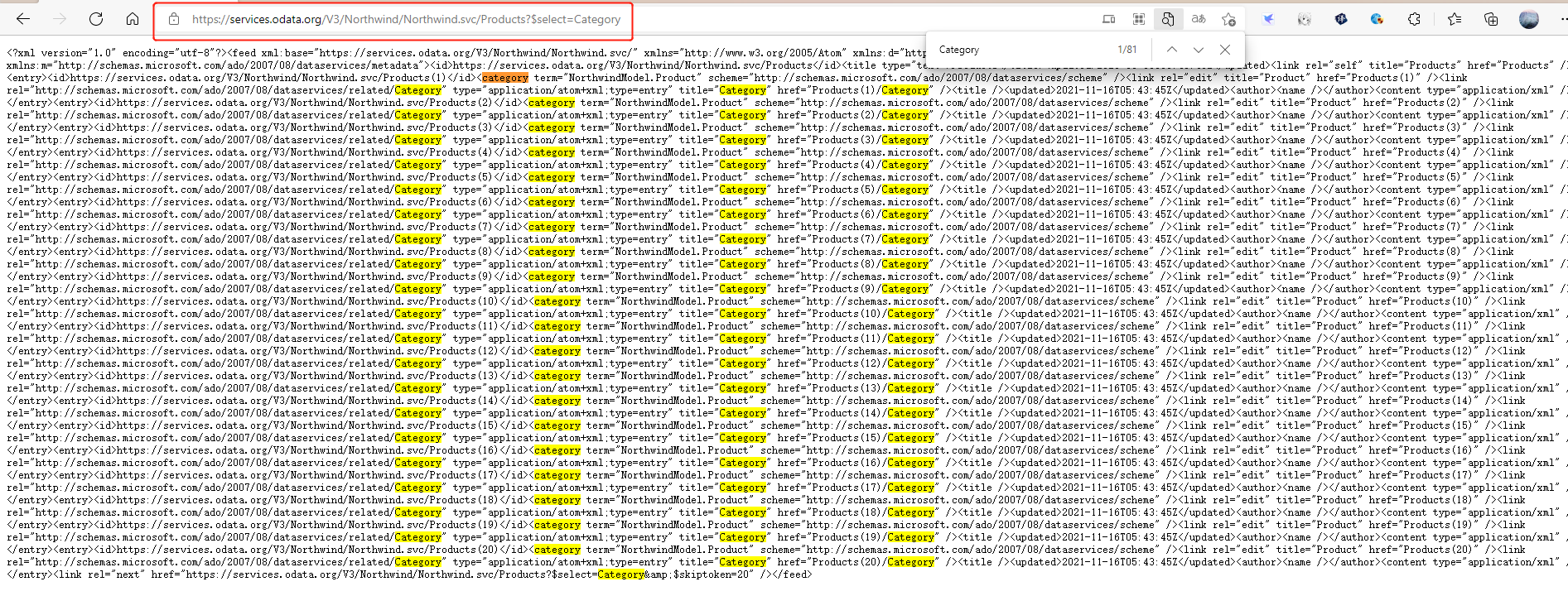Viewport: 1568px width, 596px height.
Task: Click highlighted Category in $select=Category on last line
Action: point(620,574)
